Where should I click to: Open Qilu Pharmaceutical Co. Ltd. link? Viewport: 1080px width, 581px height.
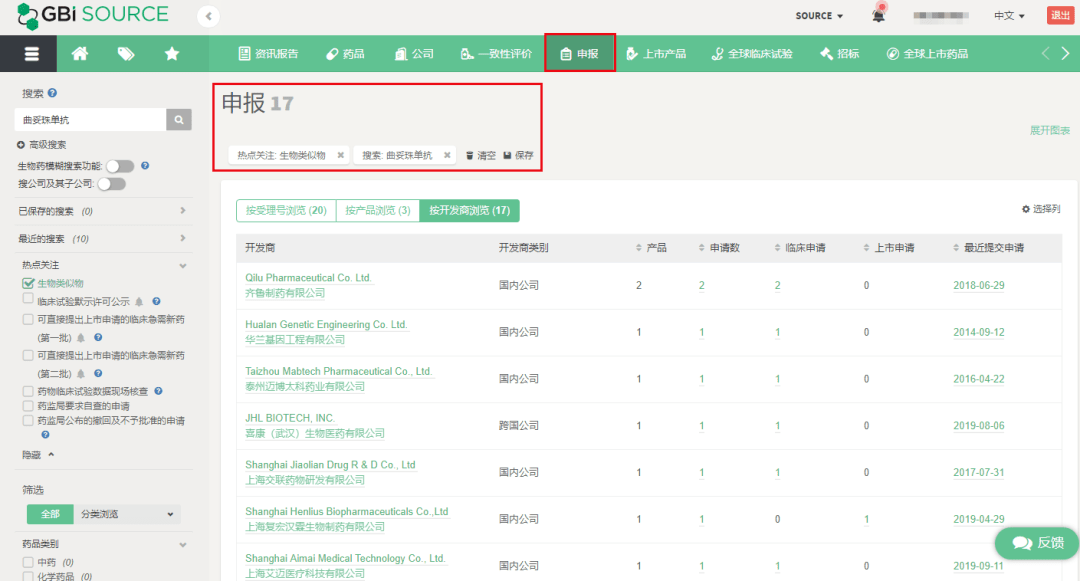click(x=308, y=277)
